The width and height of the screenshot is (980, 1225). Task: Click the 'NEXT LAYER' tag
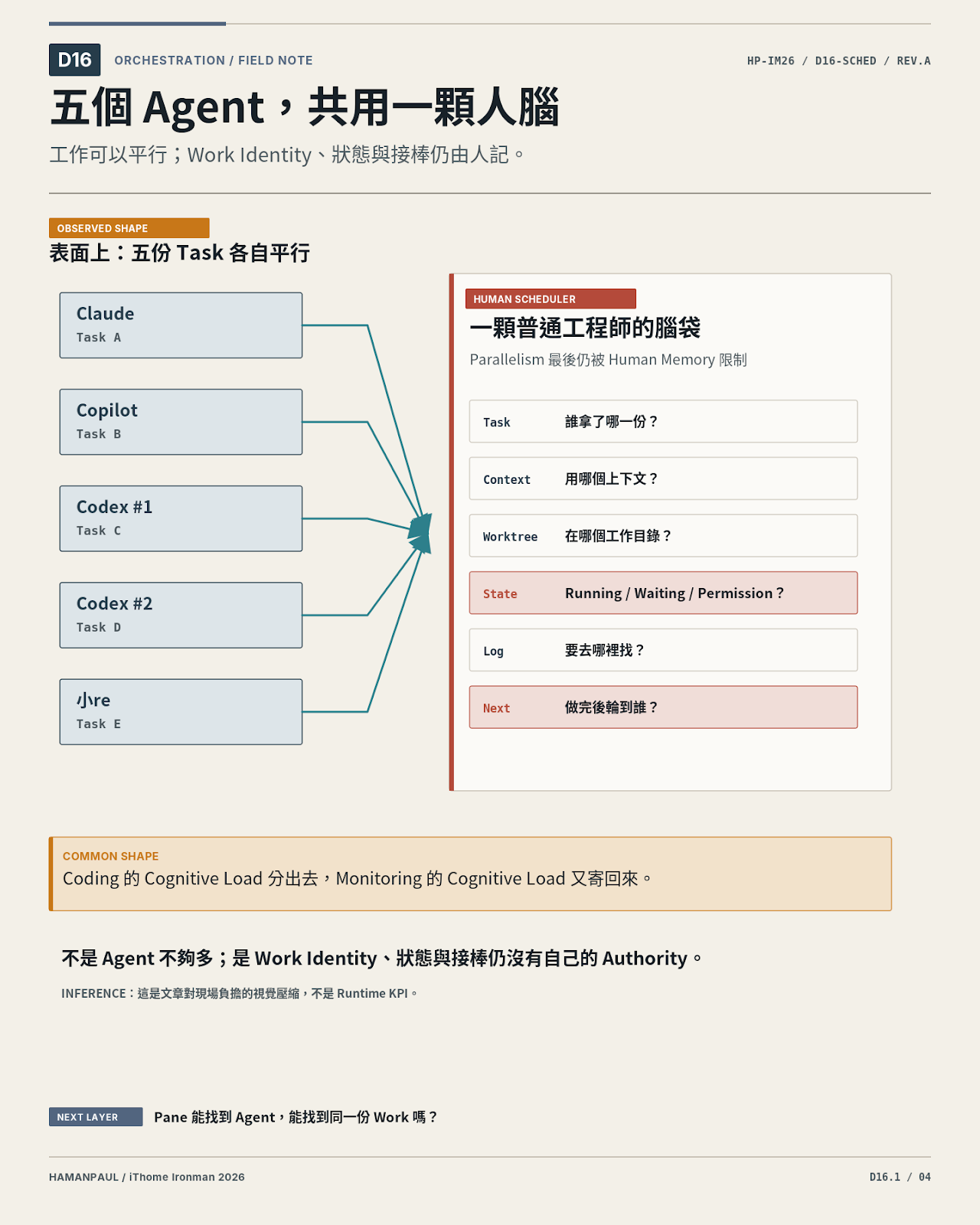(96, 1117)
